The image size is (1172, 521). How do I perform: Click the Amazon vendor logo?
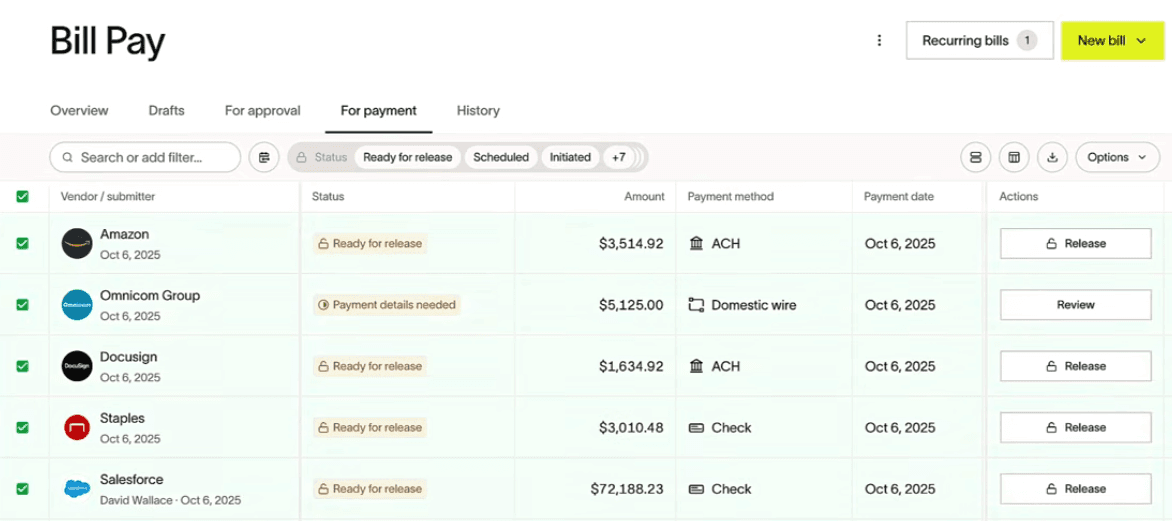(x=77, y=244)
